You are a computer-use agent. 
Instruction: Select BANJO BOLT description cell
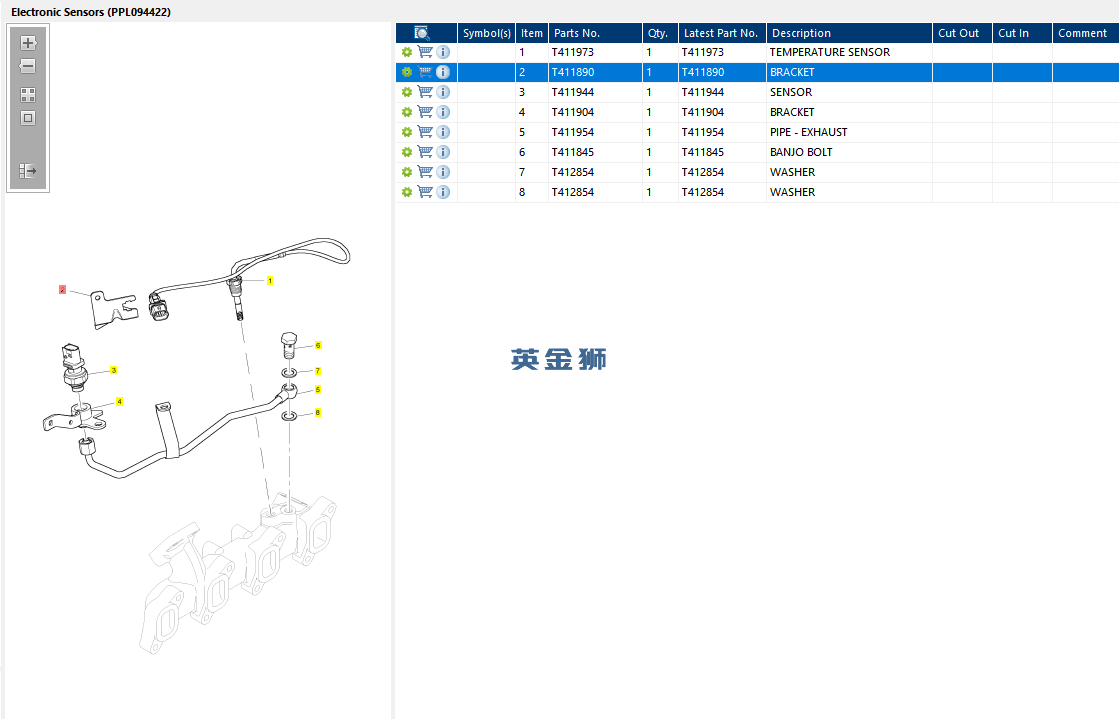point(849,152)
